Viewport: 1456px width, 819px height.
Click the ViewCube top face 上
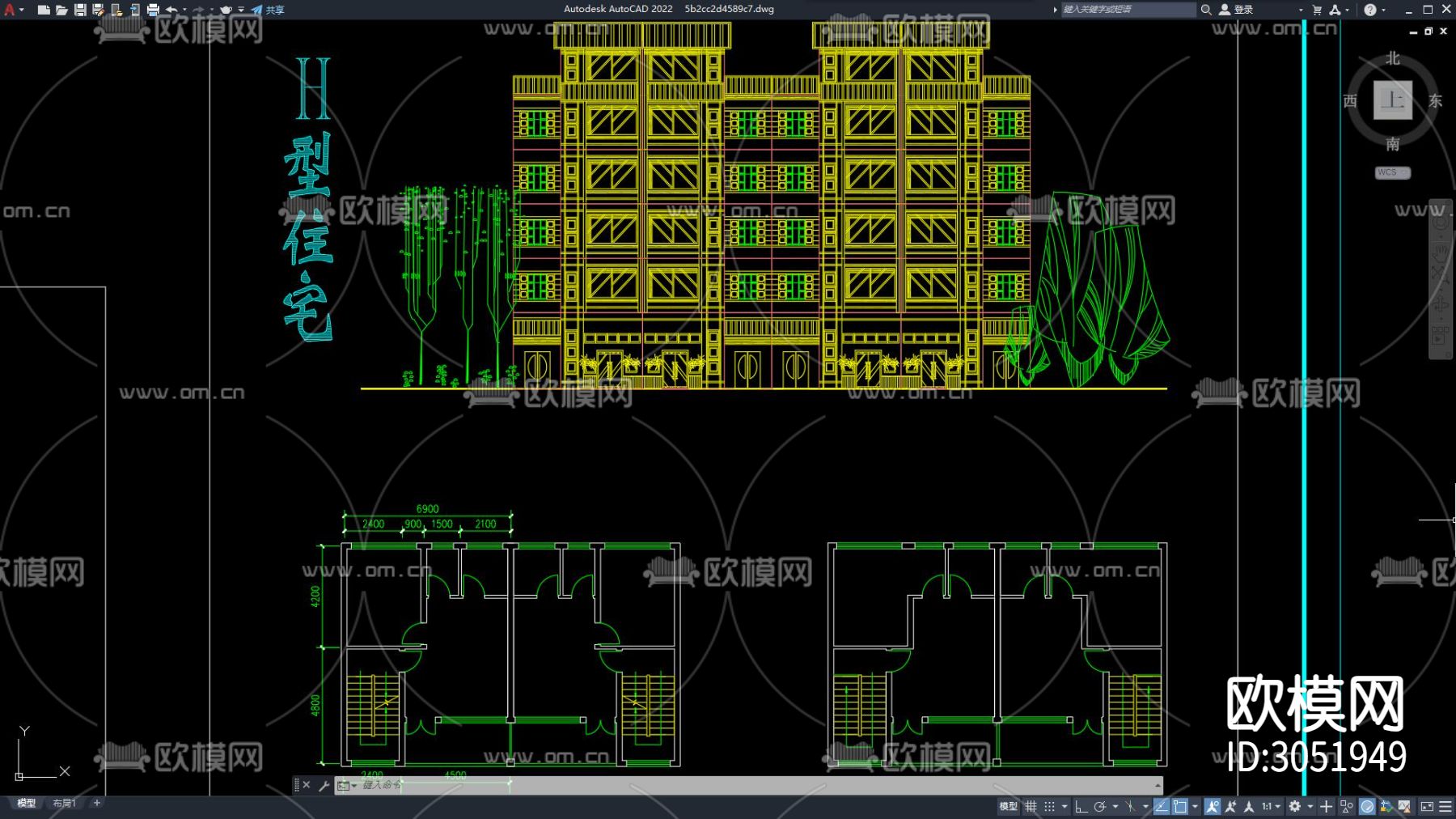point(1392,100)
